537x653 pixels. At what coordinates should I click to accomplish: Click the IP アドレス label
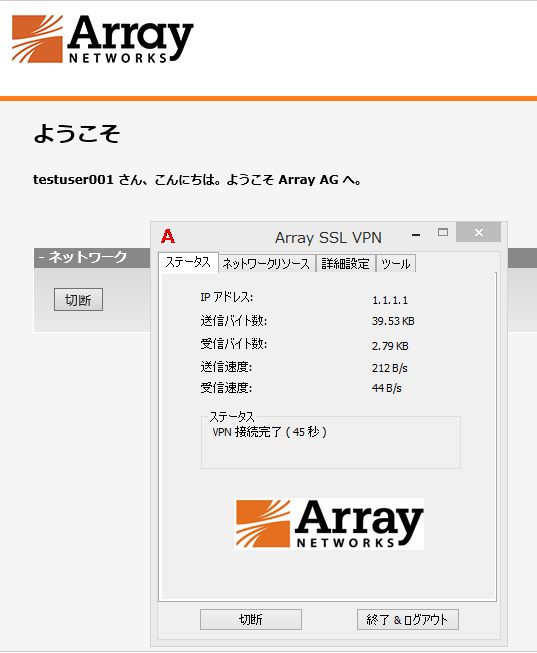pyautogui.click(x=227, y=297)
